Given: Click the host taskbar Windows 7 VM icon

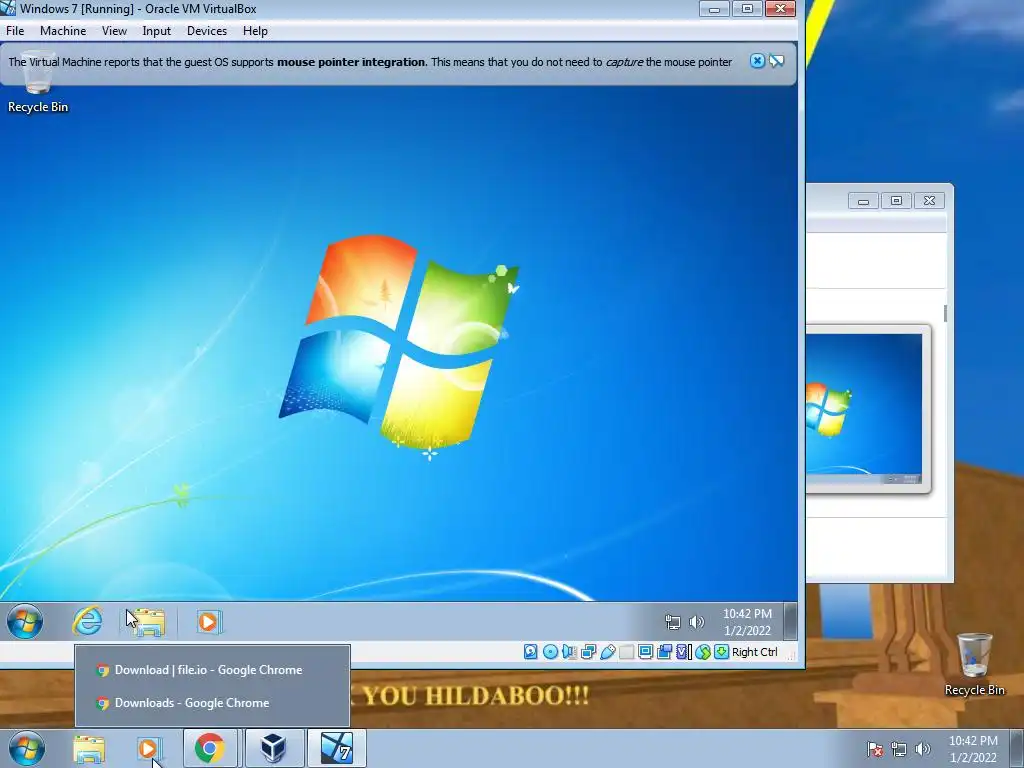Looking at the screenshot, I should (x=336, y=748).
